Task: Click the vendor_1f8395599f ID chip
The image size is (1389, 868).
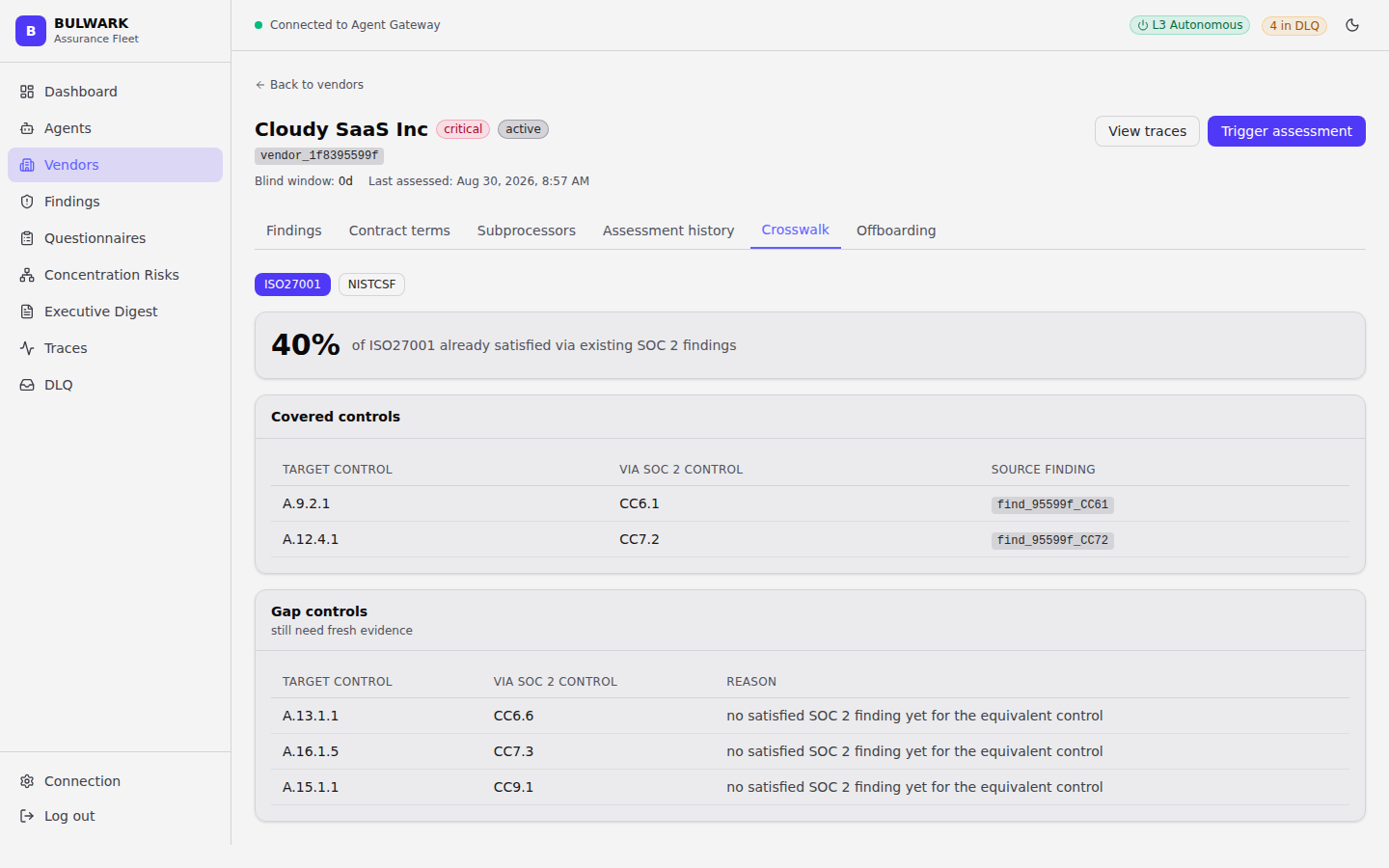Action: coord(319,155)
